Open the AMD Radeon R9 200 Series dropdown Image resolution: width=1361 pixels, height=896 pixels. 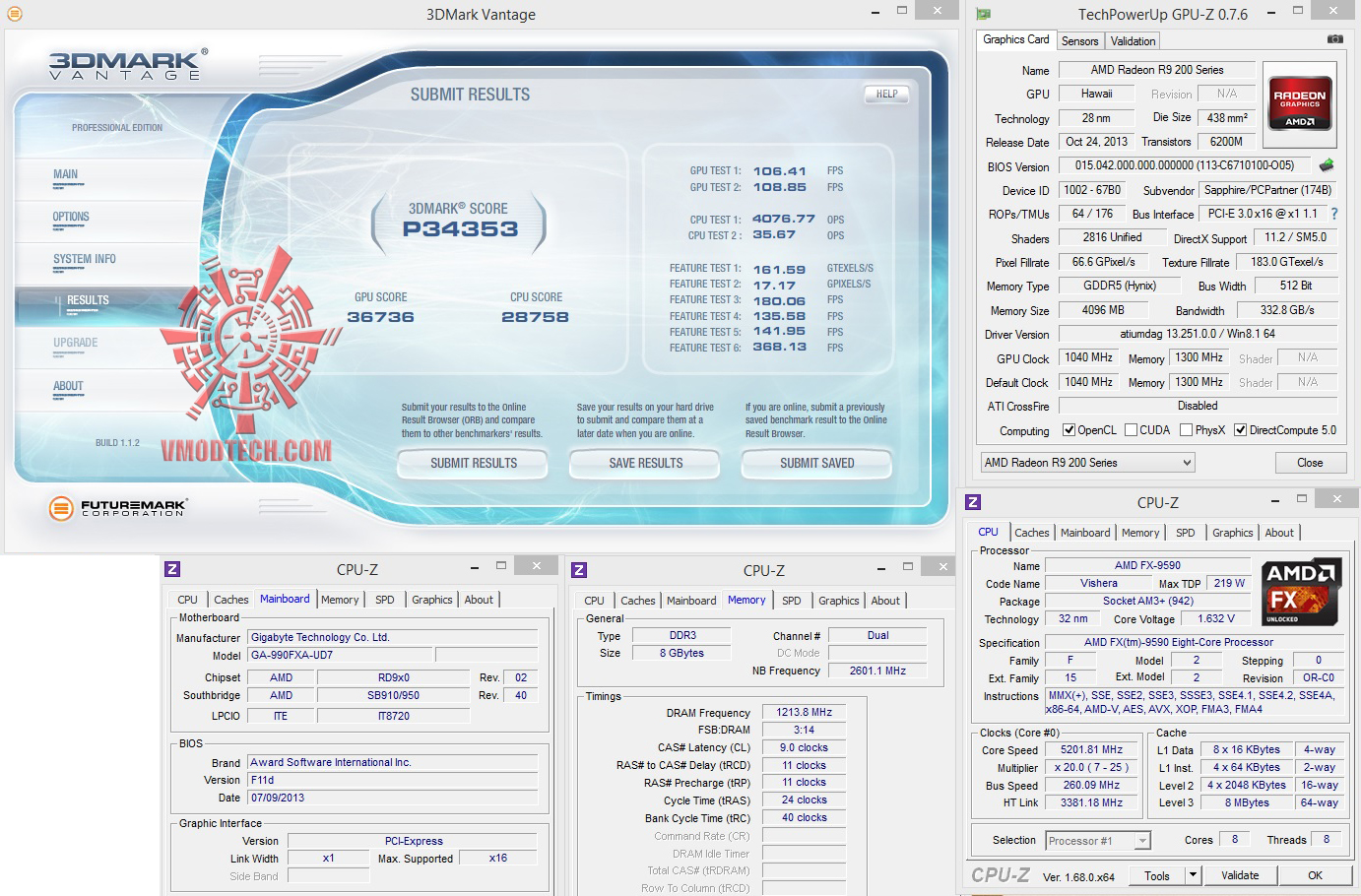[1087, 463]
